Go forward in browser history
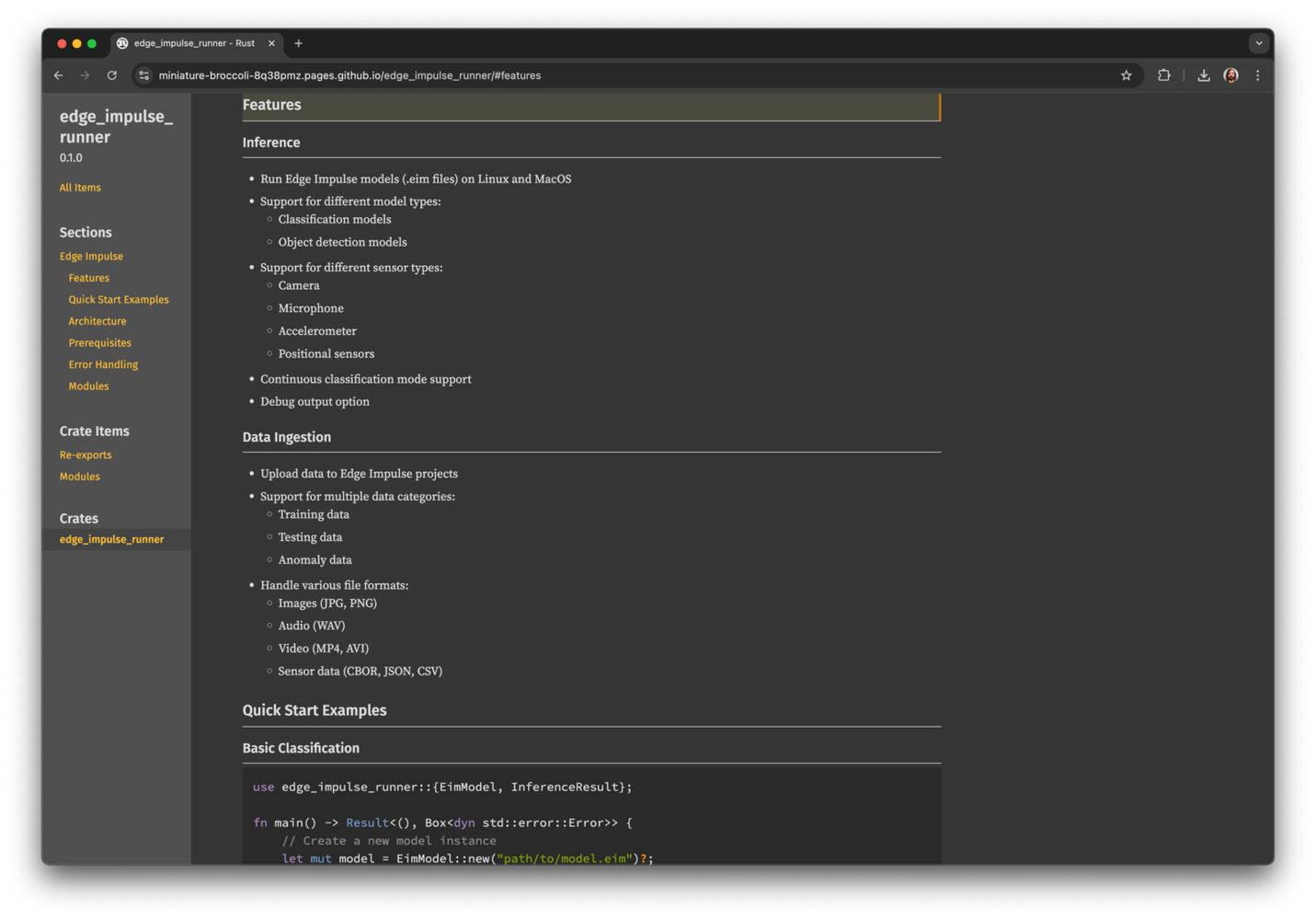 [86, 75]
